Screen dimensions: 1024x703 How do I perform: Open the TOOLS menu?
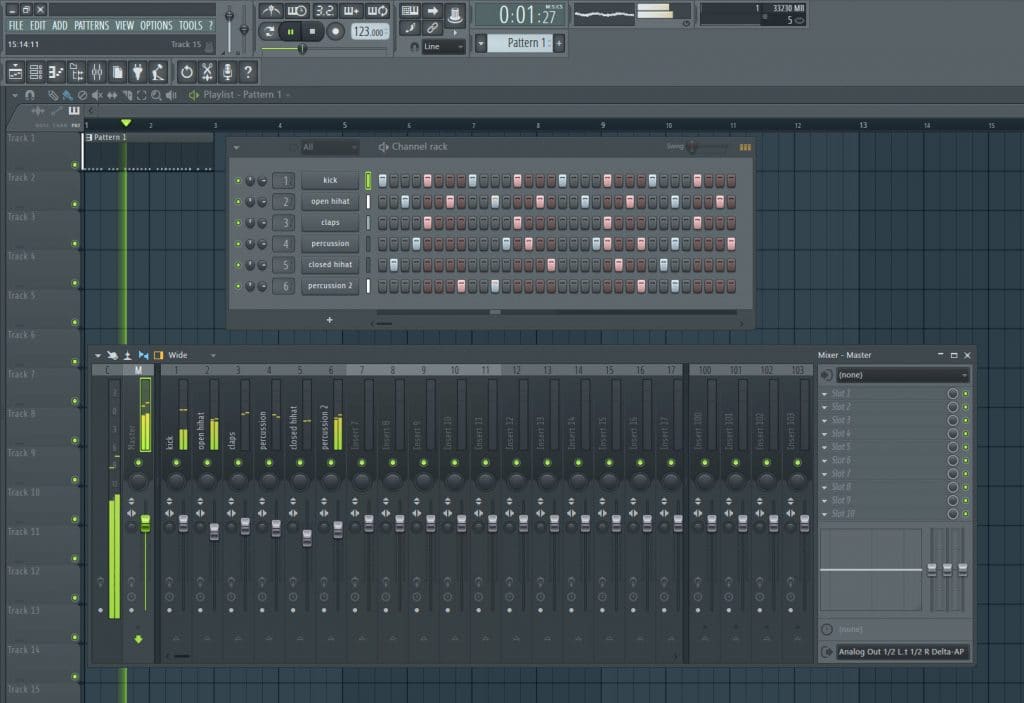tap(191, 25)
